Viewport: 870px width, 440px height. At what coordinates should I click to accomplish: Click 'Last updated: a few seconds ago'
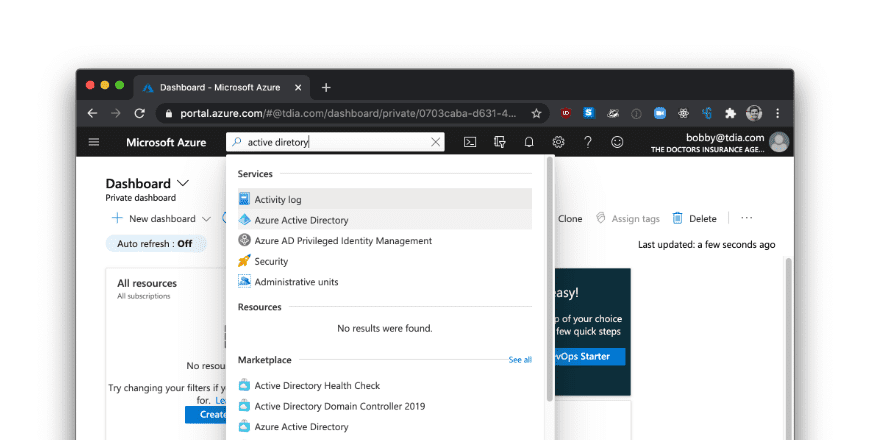pos(706,244)
